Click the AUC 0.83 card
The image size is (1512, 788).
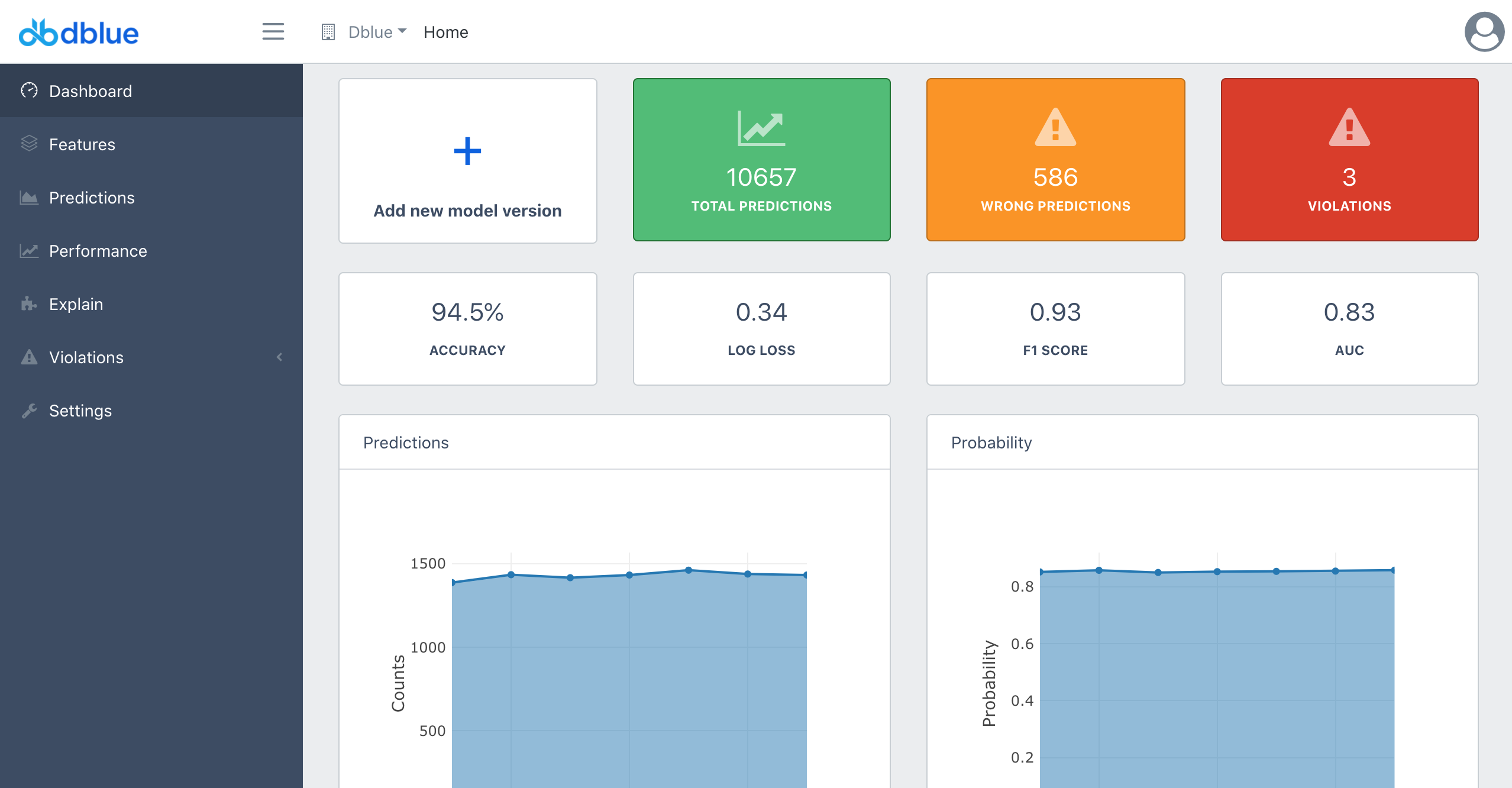(1349, 328)
